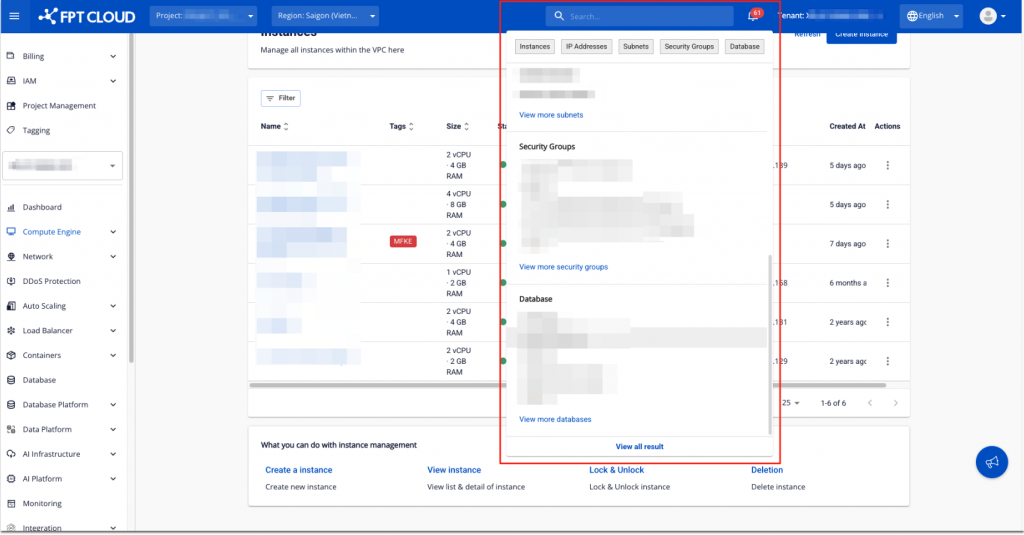Screen dimensions: 1024x535
Task: Change language from English dropdown
Action: (x=931, y=16)
